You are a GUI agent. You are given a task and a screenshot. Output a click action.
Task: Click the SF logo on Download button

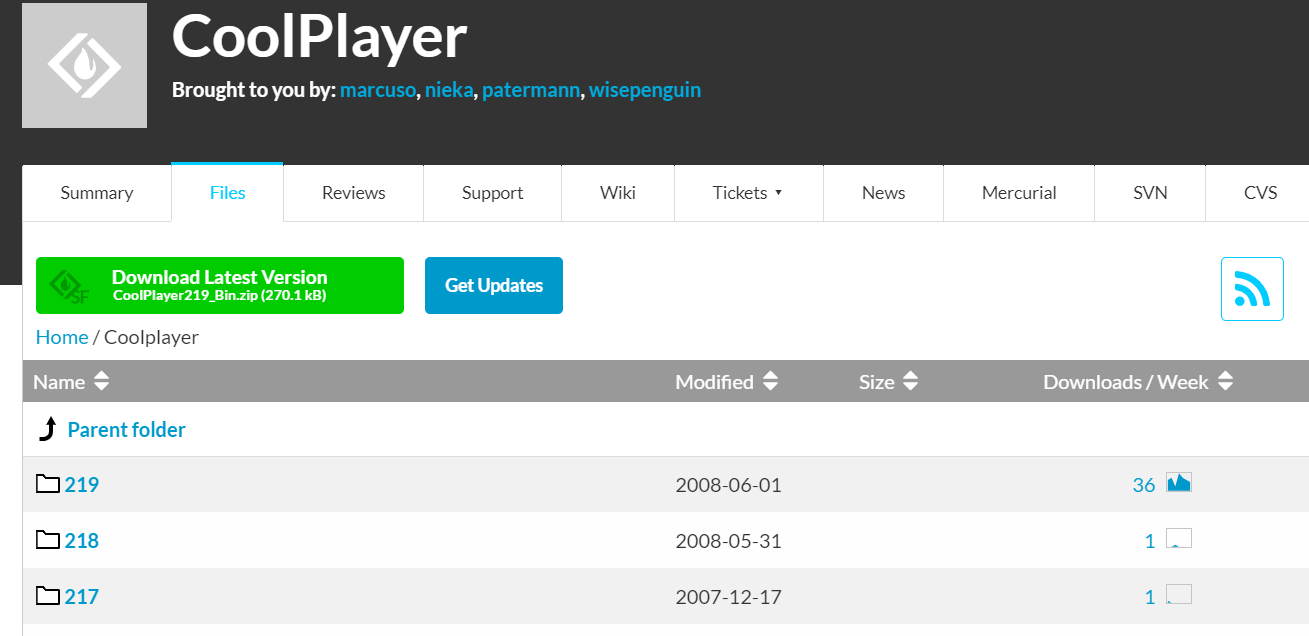[x=72, y=287]
